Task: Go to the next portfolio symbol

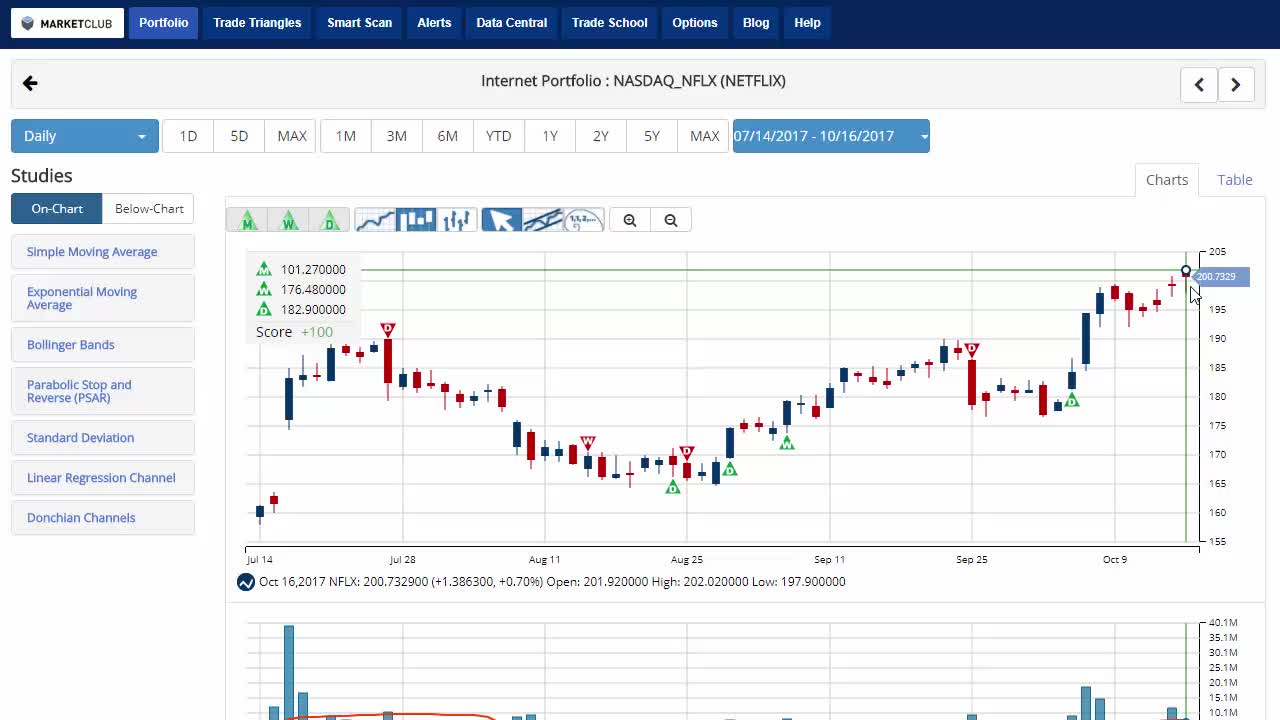Action: (1236, 85)
